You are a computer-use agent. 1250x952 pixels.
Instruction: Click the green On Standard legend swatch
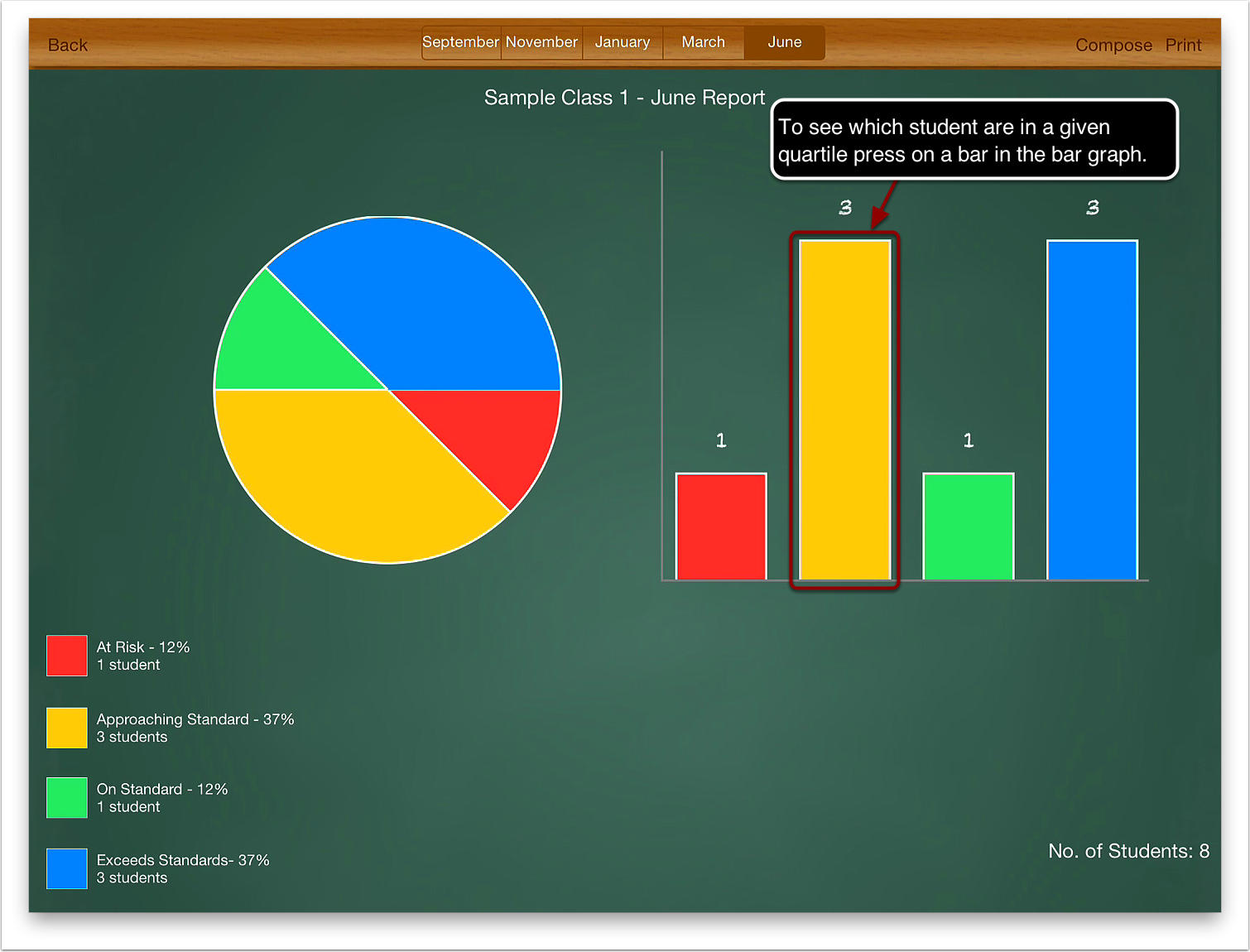[x=67, y=798]
